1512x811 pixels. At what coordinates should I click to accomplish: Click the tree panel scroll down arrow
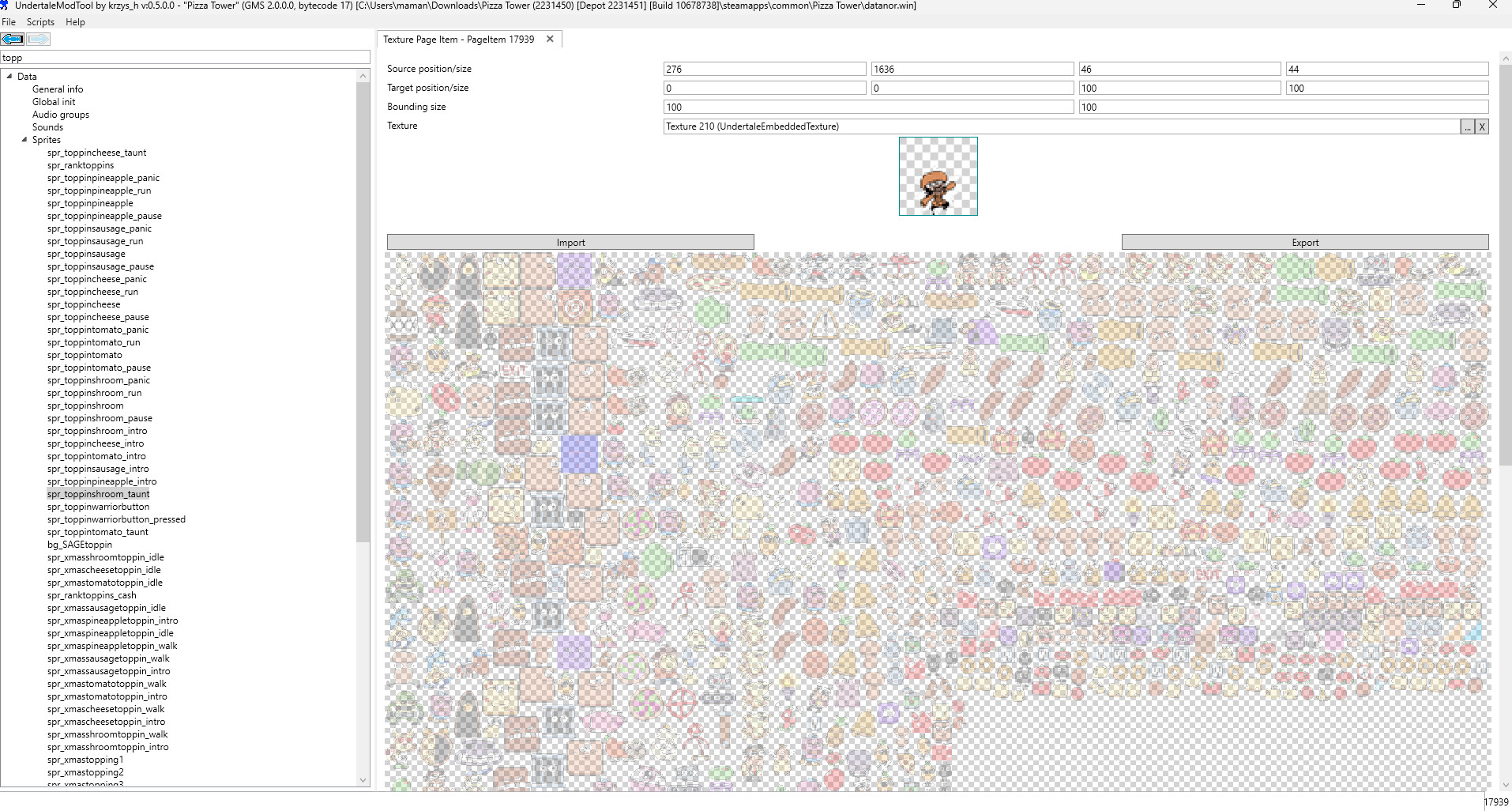[x=363, y=780]
